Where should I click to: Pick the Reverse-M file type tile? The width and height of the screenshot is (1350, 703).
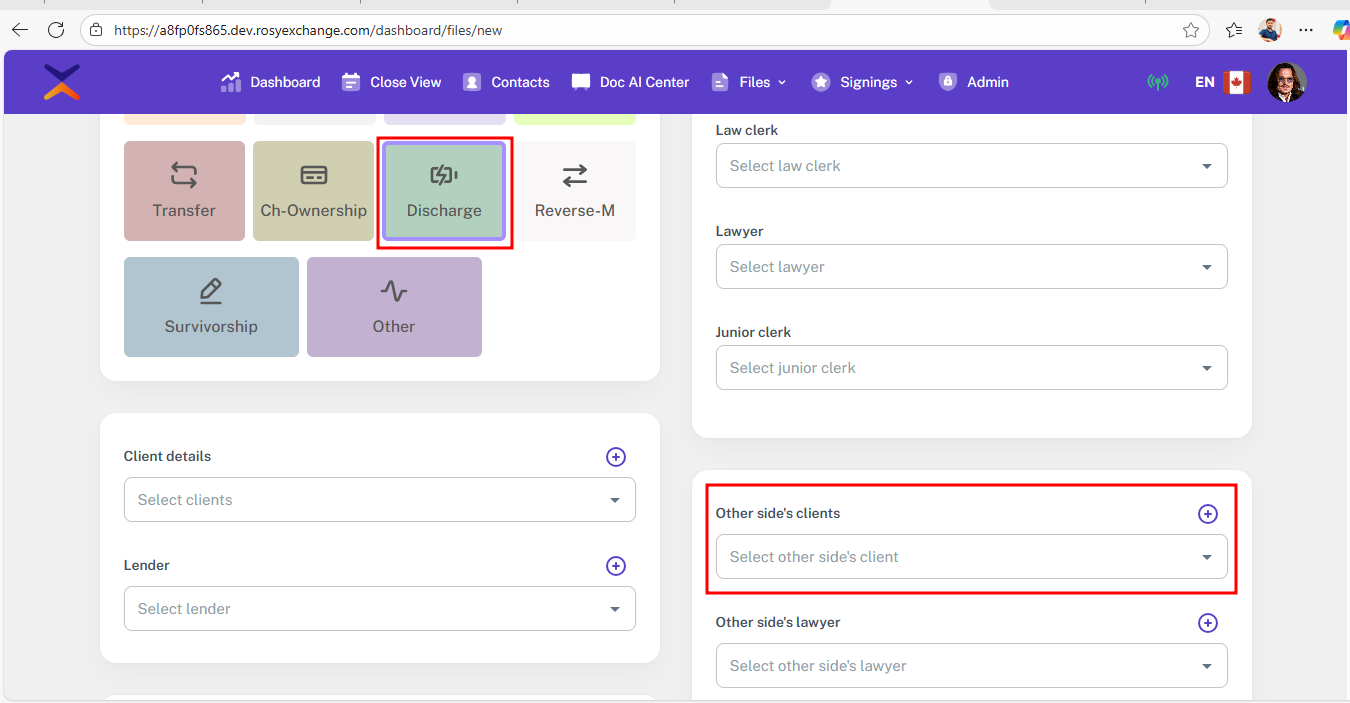(x=574, y=191)
